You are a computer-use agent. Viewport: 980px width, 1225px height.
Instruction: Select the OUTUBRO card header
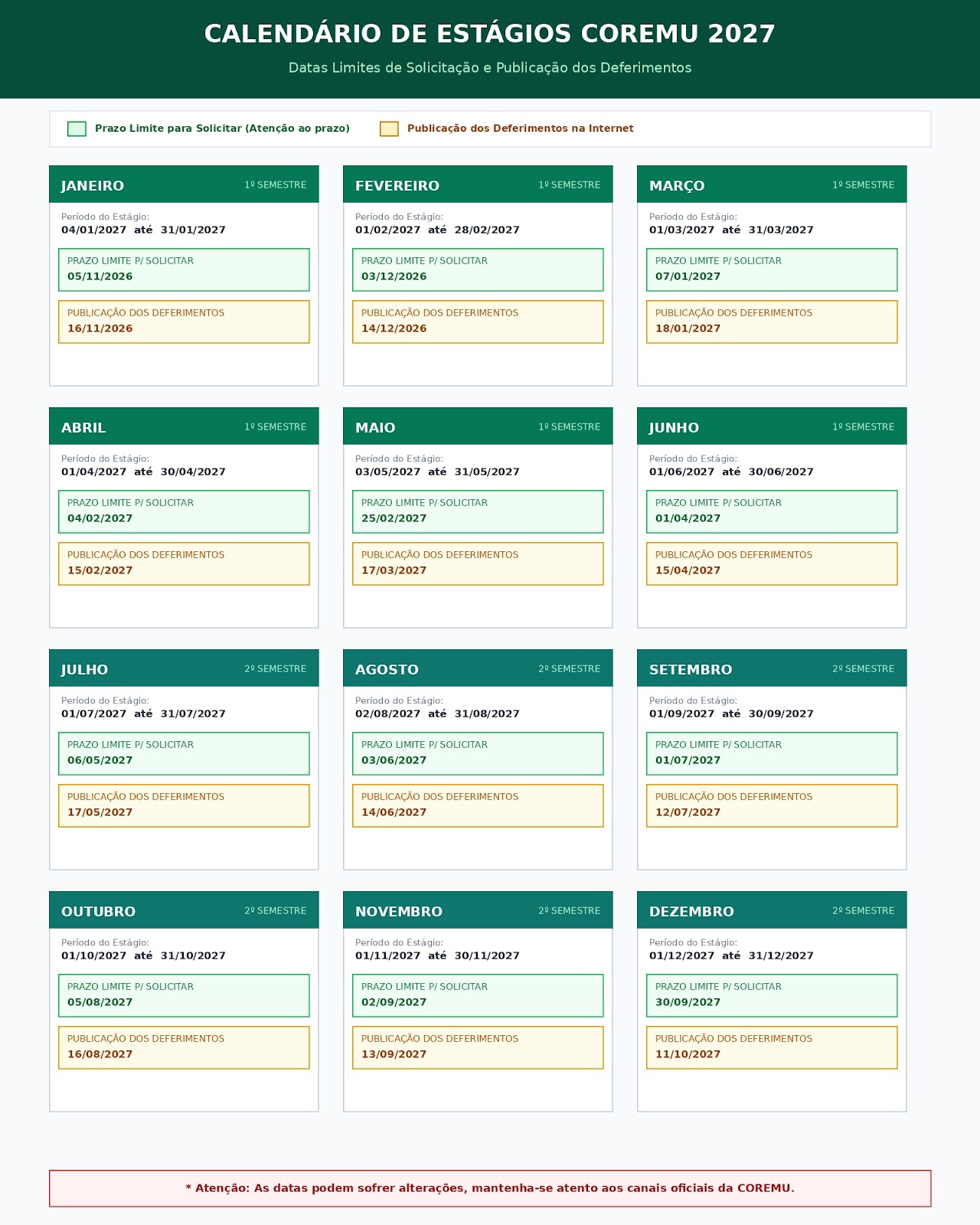point(184,910)
